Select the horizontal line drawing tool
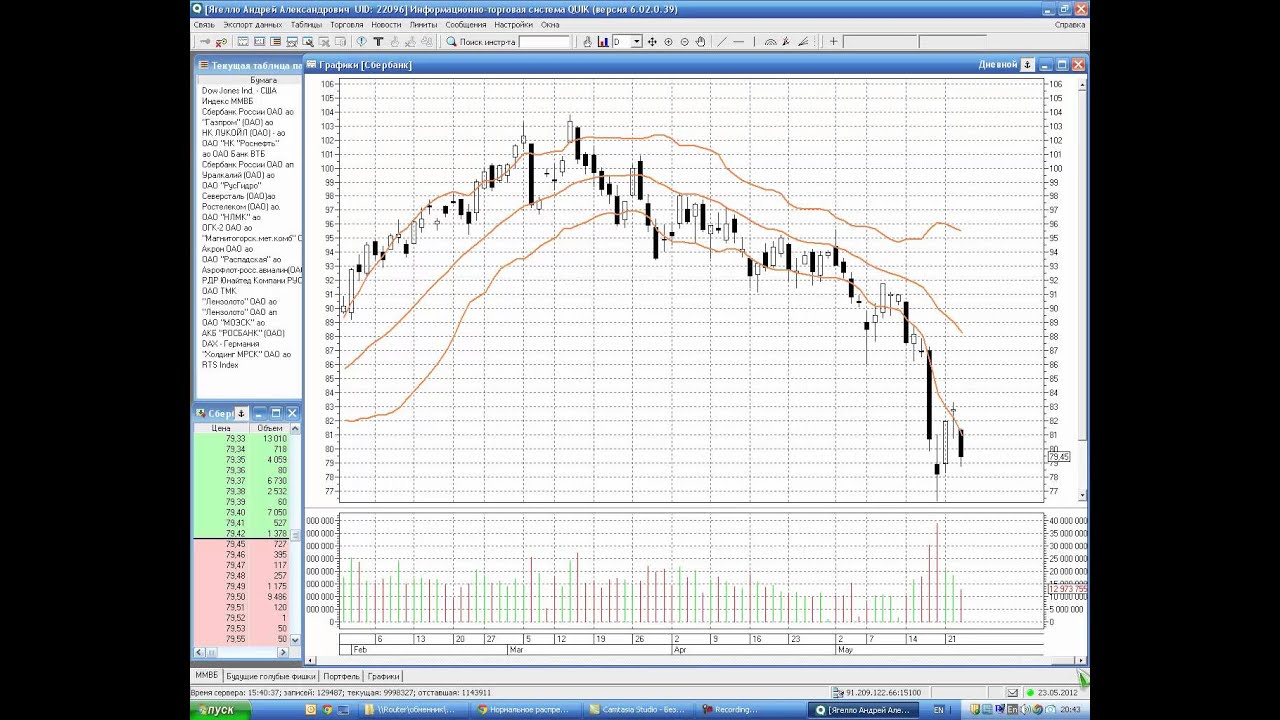1280x720 pixels. click(x=739, y=42)
